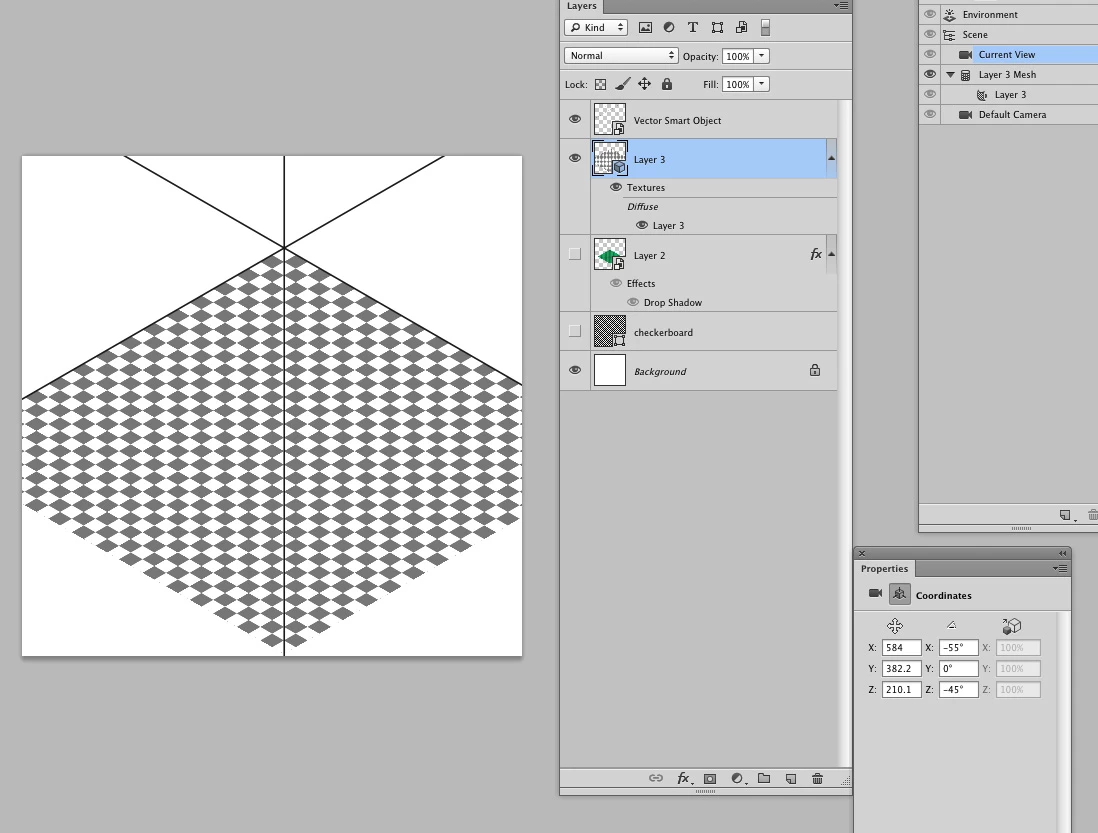The height and width of the screenshot is (833, 1098).
Task: Lock position move icon
Action: click(x=644, y=84)
